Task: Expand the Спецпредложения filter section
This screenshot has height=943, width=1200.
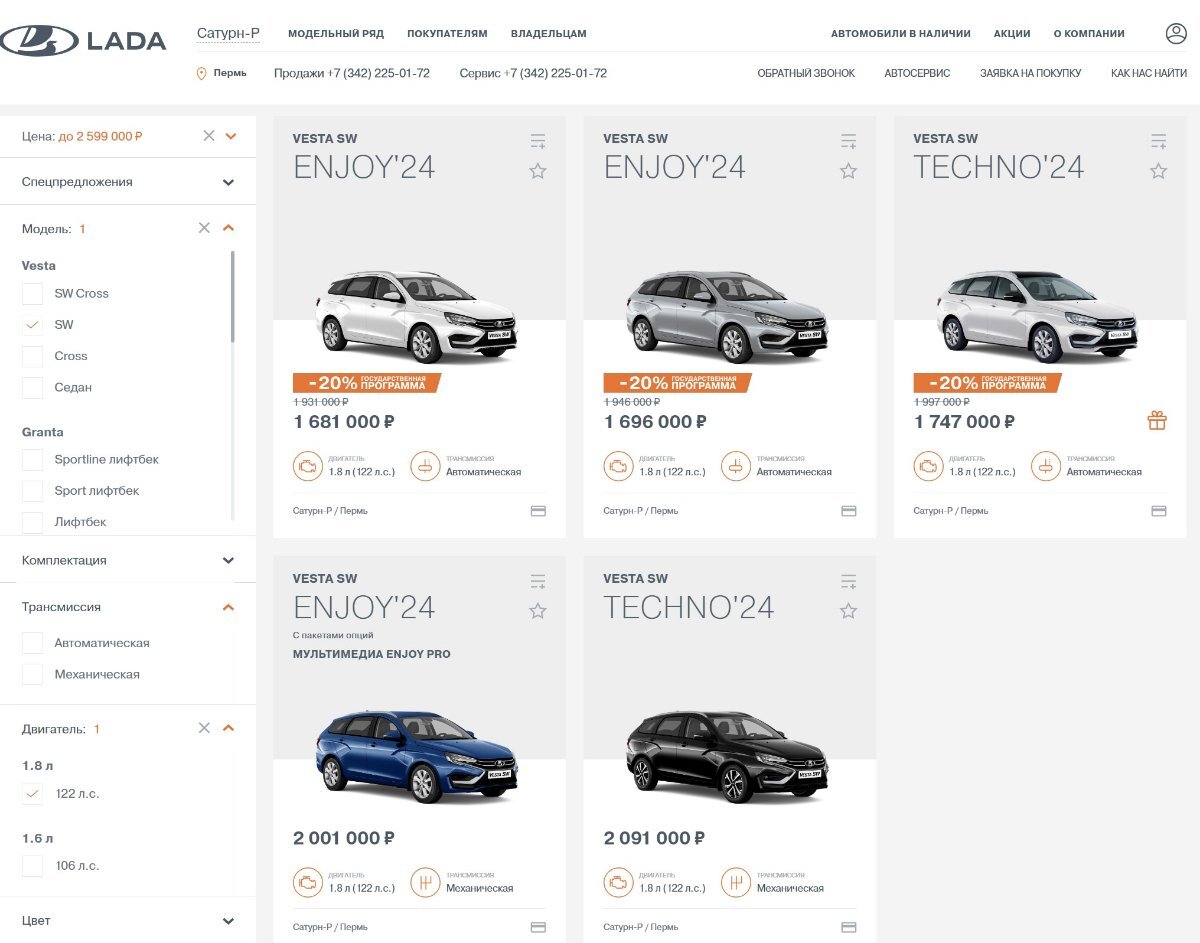Action: [228, 182]
